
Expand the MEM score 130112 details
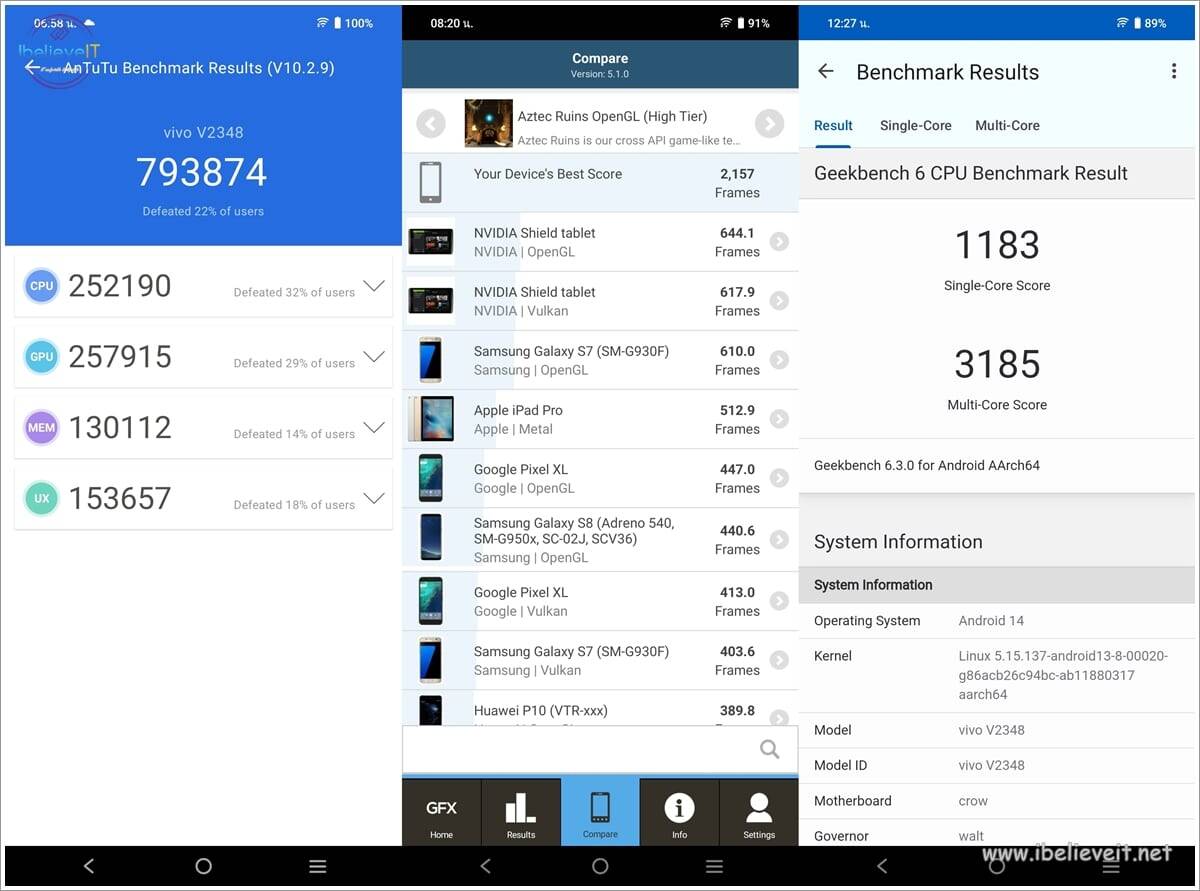(x=374, y=428)
